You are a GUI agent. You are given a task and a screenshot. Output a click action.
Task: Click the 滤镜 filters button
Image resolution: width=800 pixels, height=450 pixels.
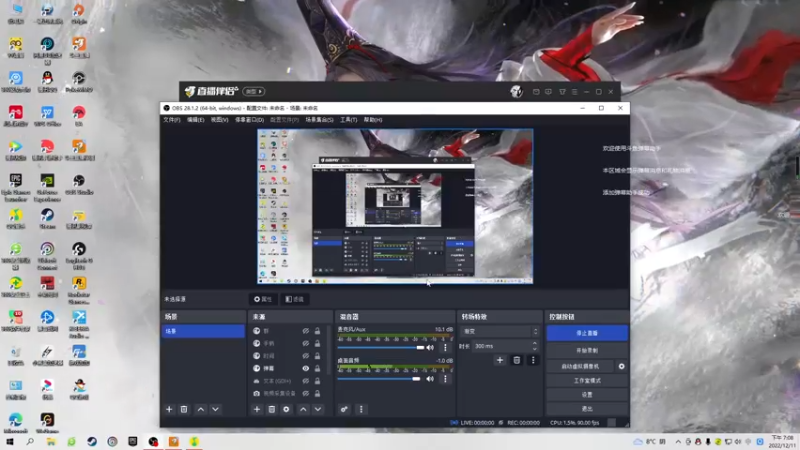[x=295, y=299]
